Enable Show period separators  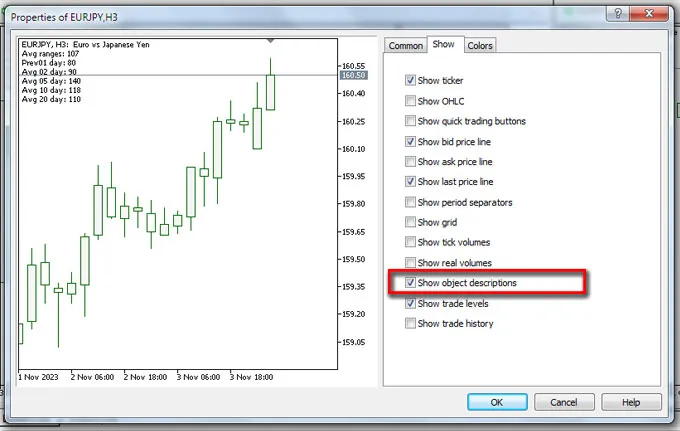(411, 202)
